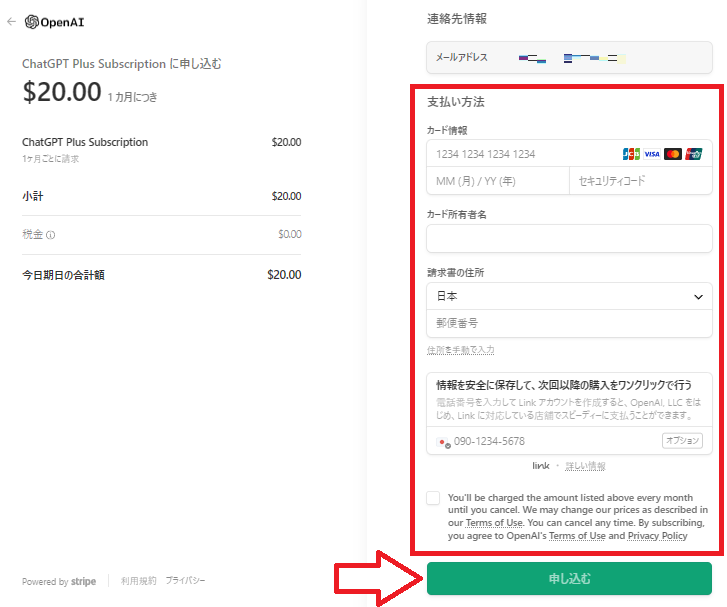
Task: Click the UnionPay card icon
Action: (694, 154)
